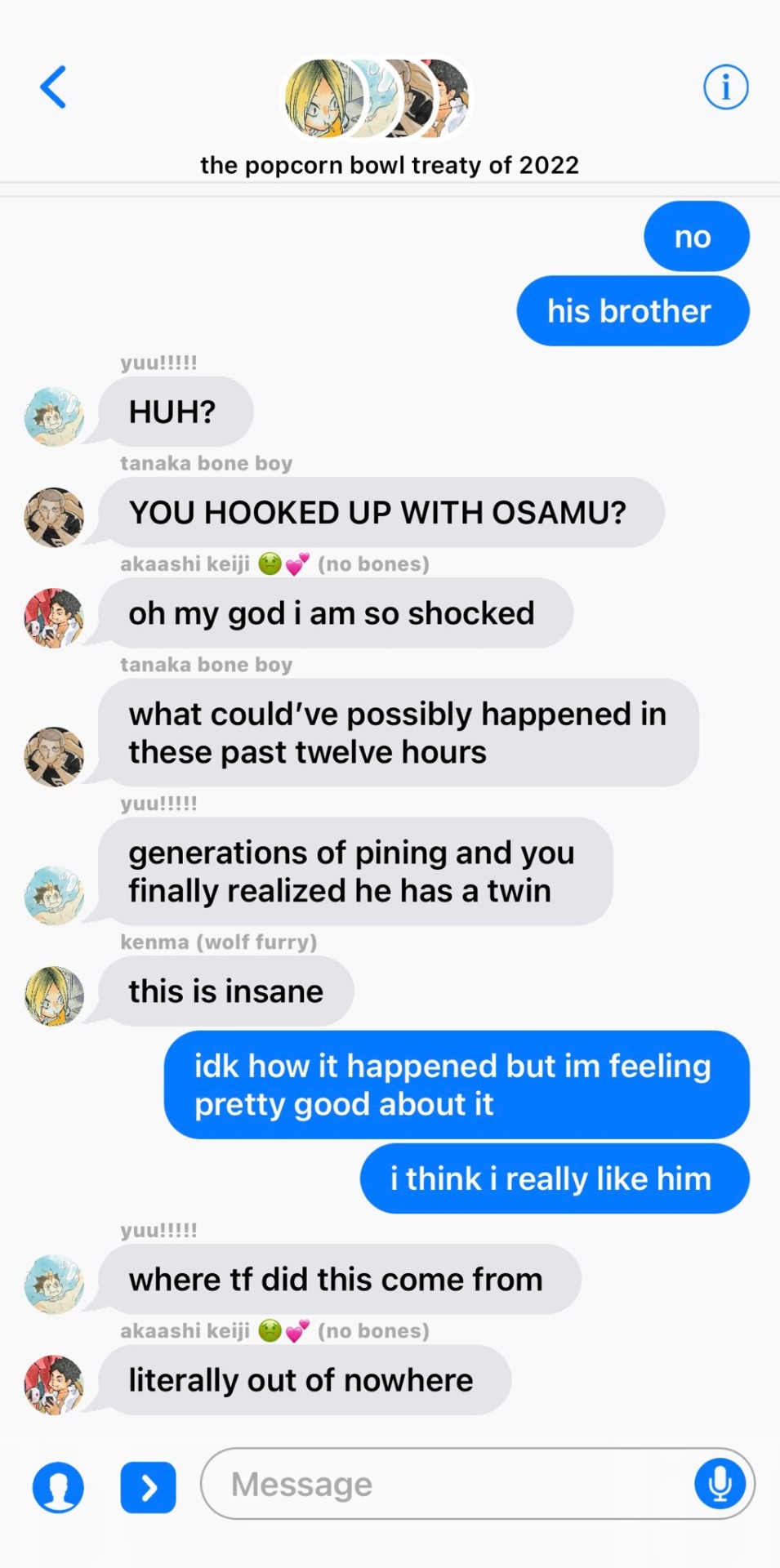Open the conversation info button
Screen dimensions: 780x1568
coord(725,87)
